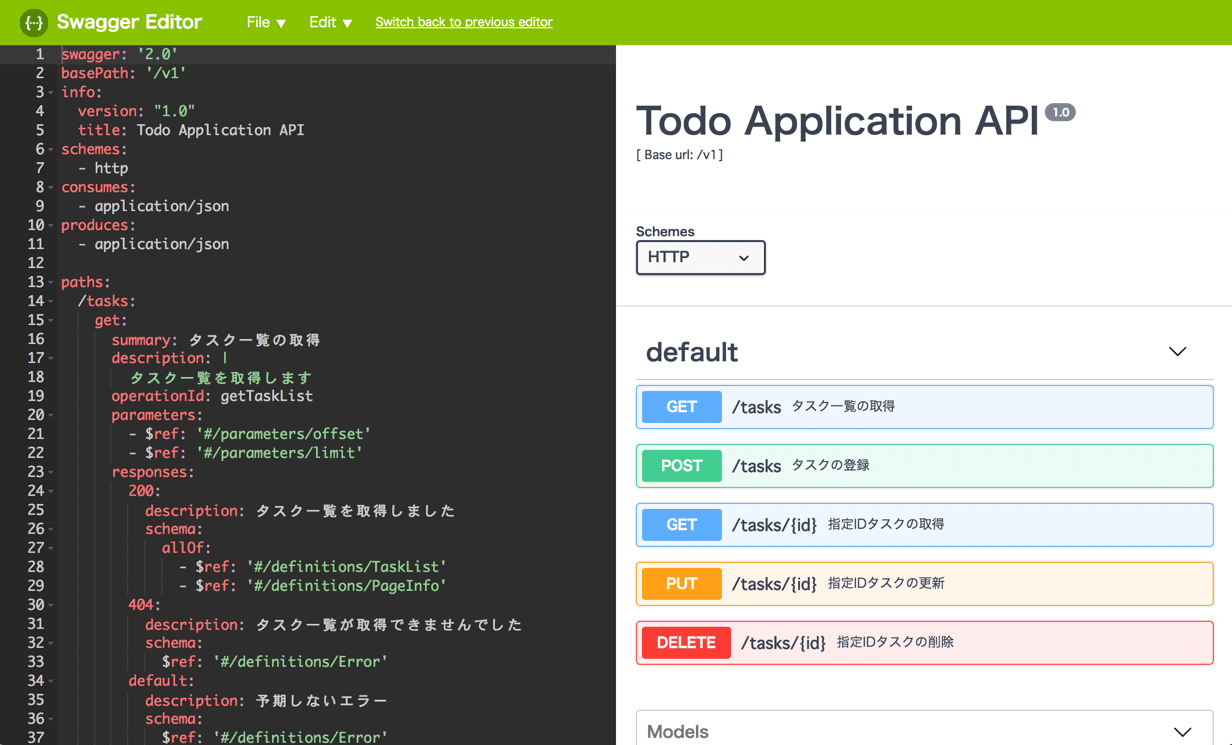Fold the 200 response block at line 24
1232x745 pixels.
pyautogui.click(x=51, y=491)
